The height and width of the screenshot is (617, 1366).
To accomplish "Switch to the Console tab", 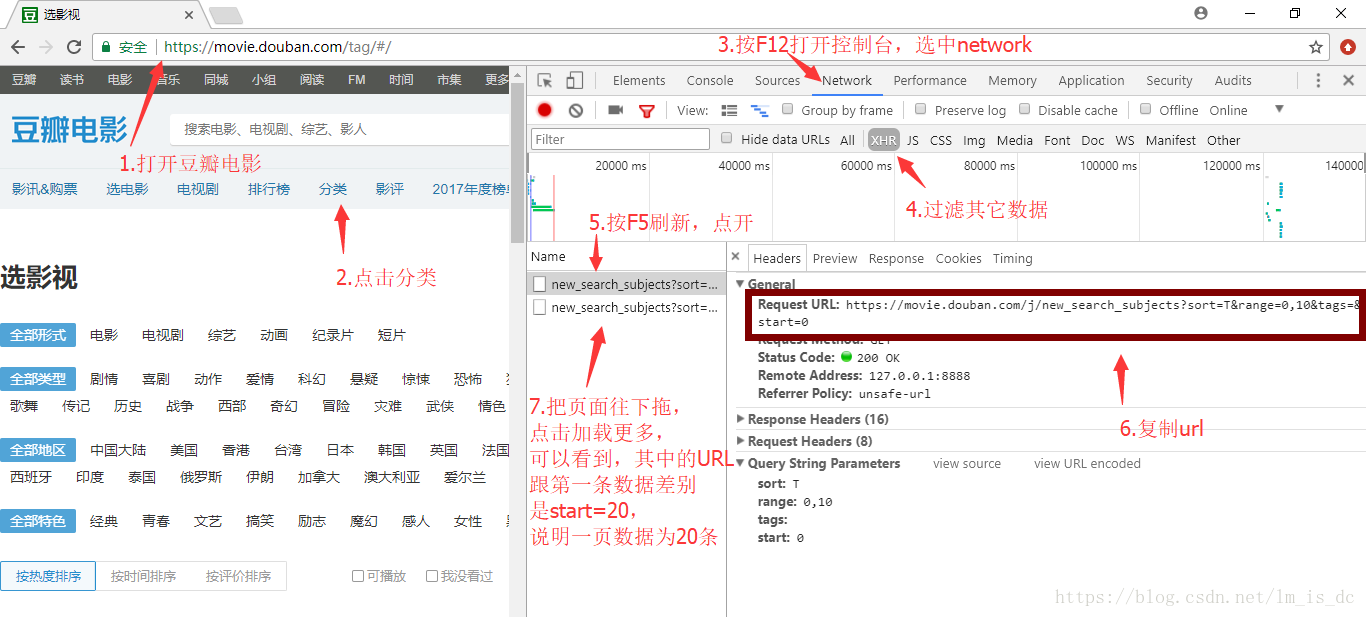I will pyautogui.click(x=710, y=80).
